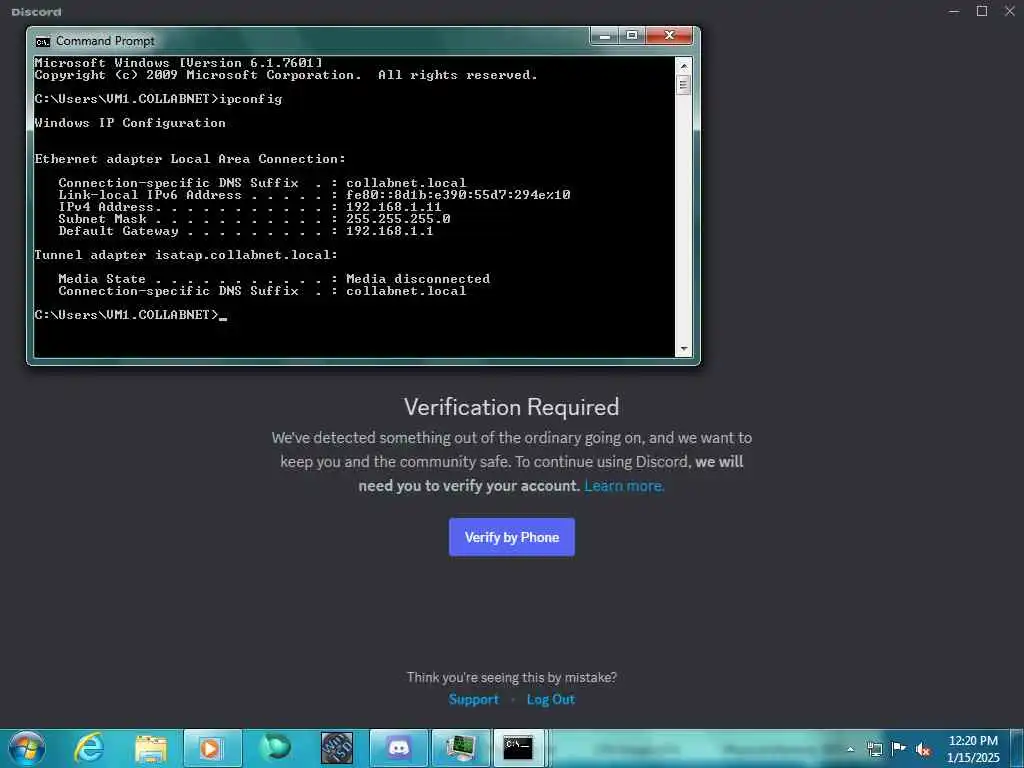
Task: Follow the Learn more link
Action: click(x=624, y=486)
